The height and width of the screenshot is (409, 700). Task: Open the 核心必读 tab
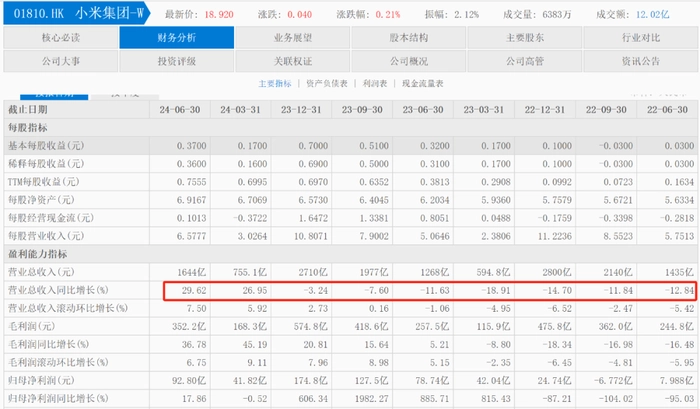click(59, 37)
